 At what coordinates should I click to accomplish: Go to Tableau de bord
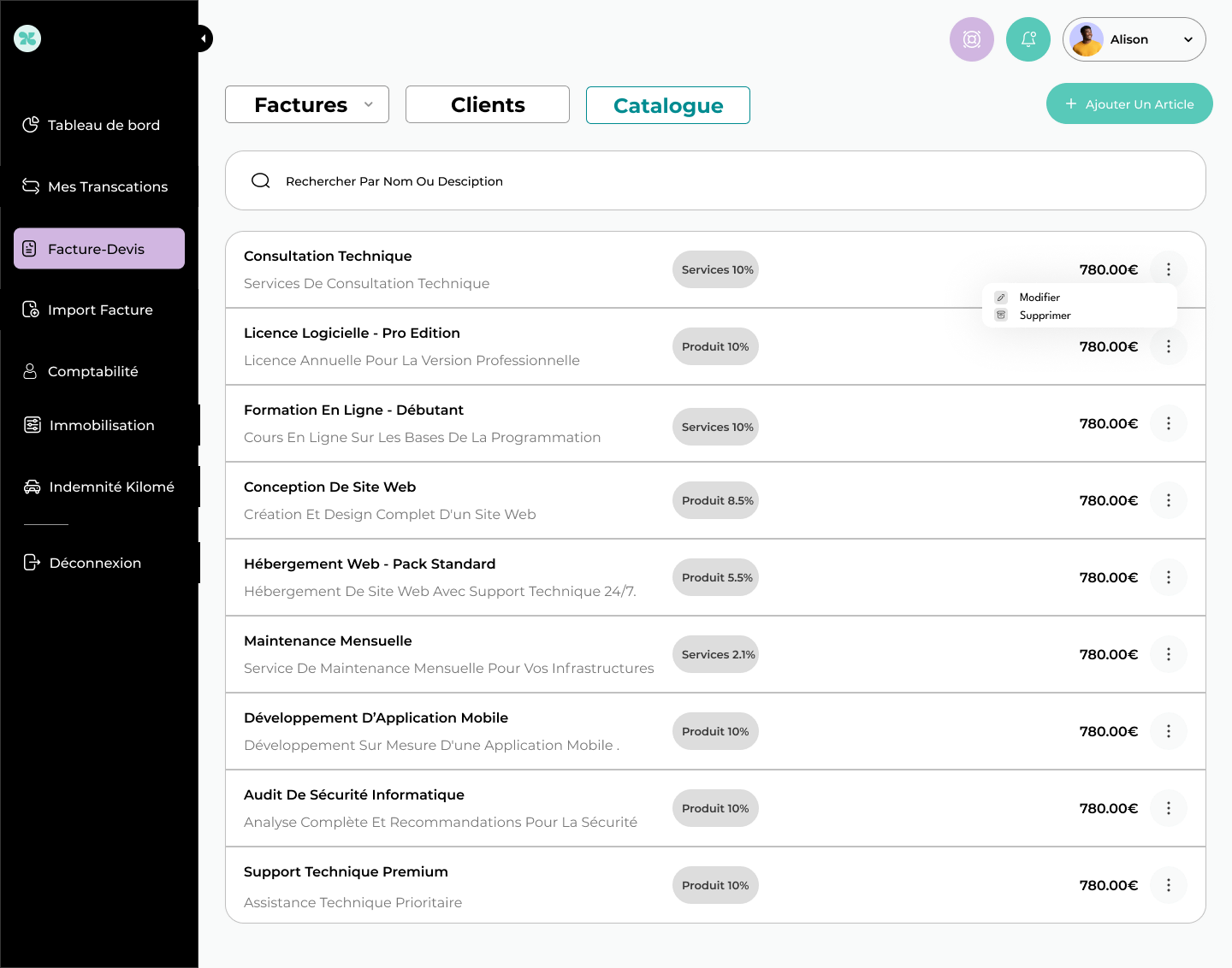pyautogui.click(x=103, y=125)
